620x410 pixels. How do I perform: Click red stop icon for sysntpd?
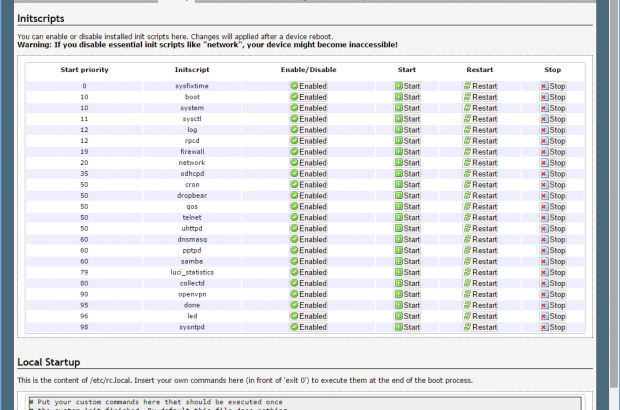pos(544,327)
